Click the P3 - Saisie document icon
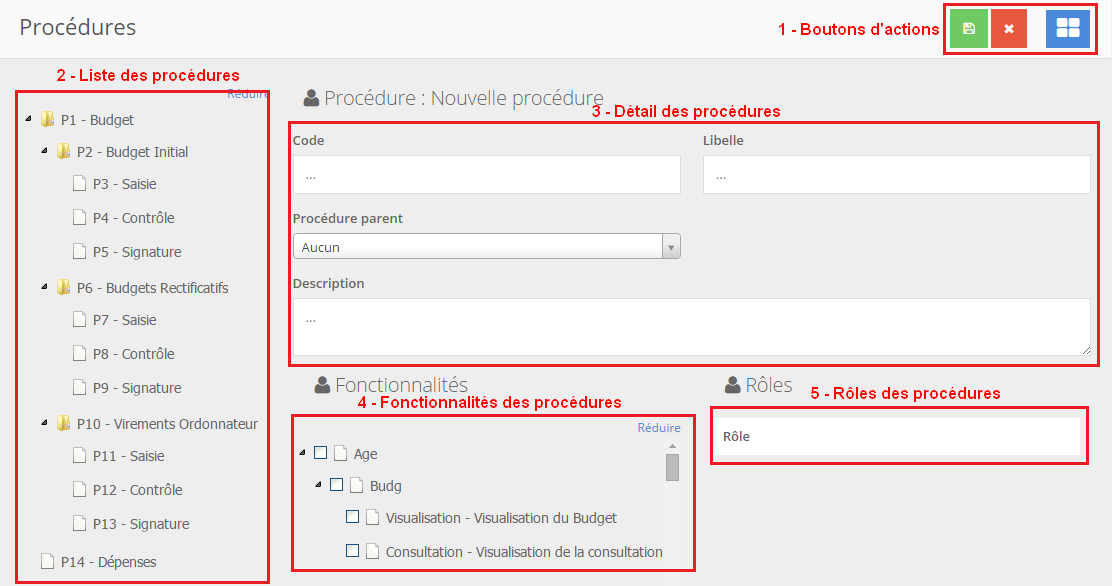 coord(80,184)
